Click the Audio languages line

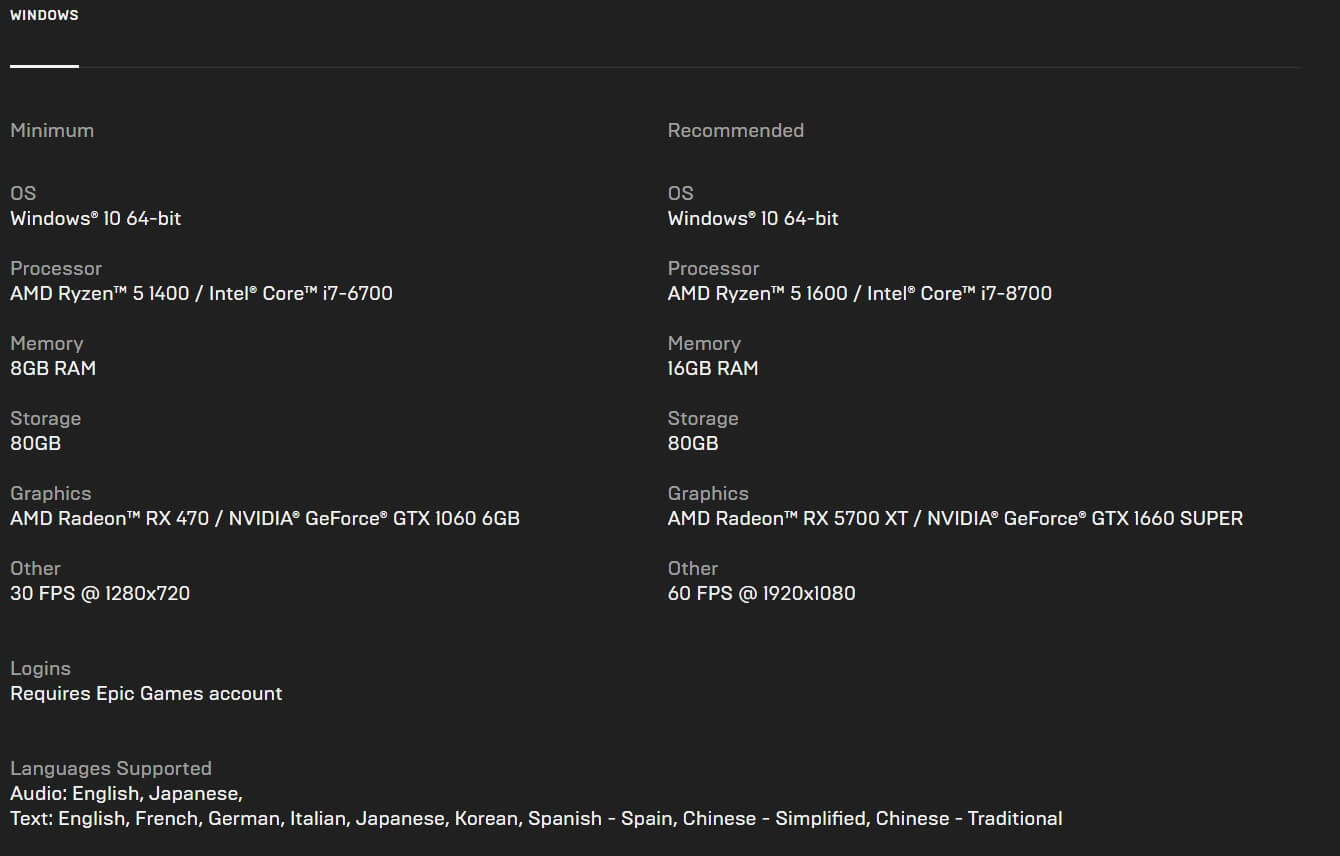126,794
